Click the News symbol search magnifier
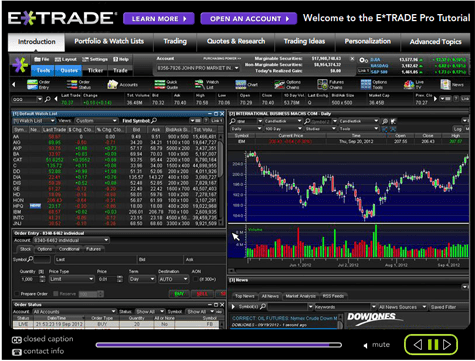This screenshot has height=361, width=475. point(263,306)
